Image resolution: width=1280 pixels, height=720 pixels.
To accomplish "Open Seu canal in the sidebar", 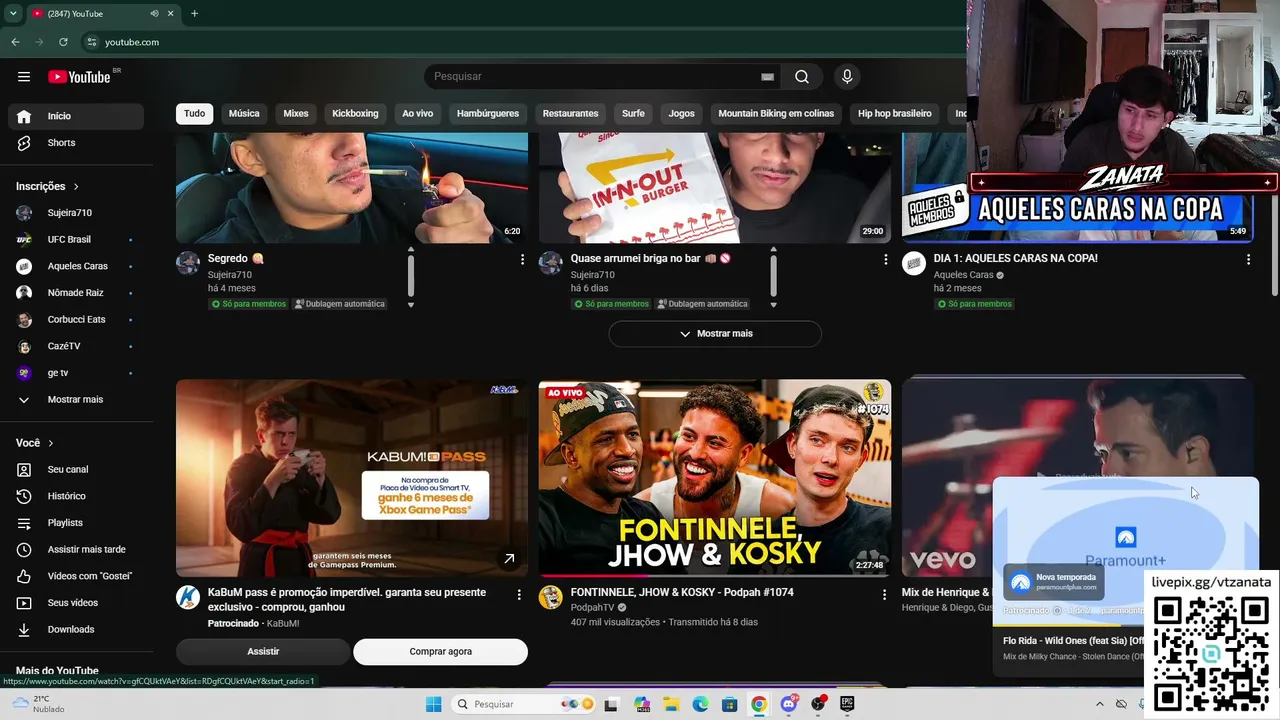I will click(76, 469).
